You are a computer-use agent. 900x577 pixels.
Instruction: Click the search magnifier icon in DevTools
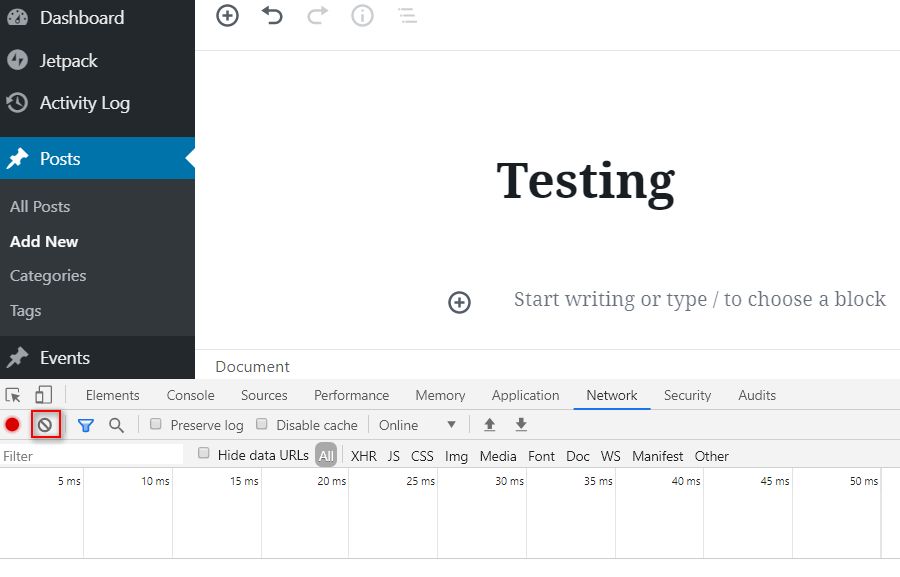coord(117,425)
